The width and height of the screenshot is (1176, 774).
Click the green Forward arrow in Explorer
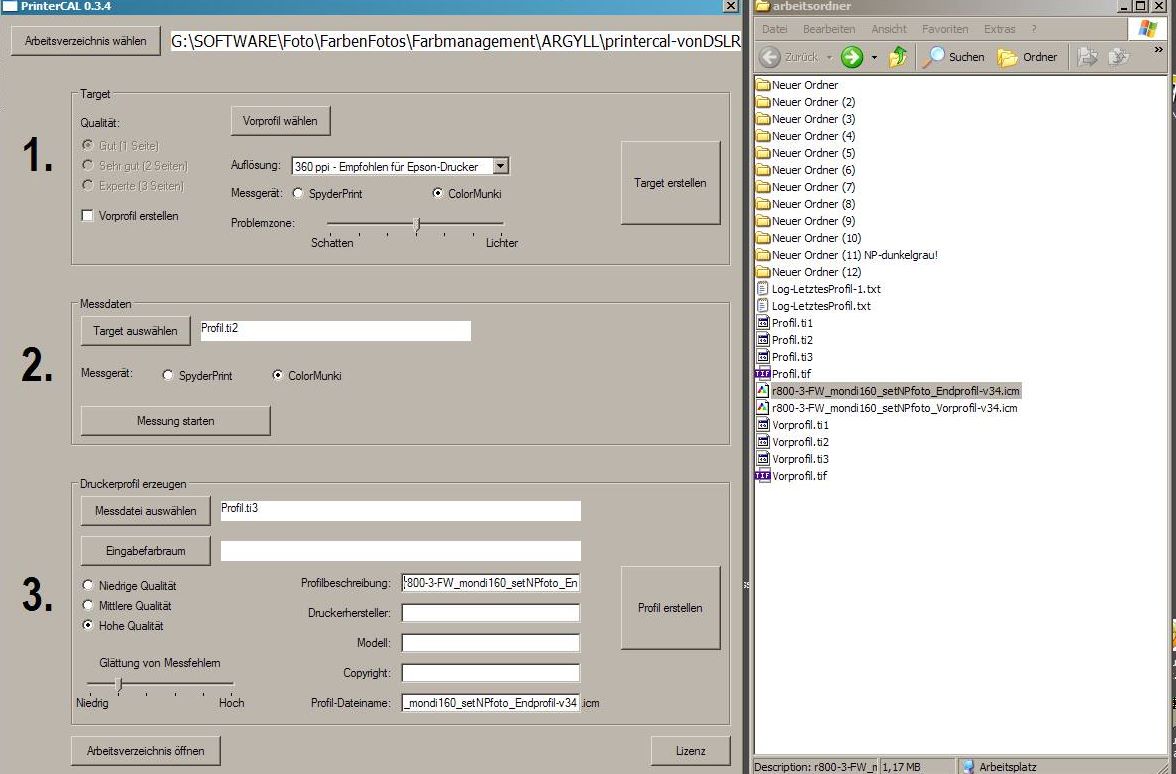(852, 57)
